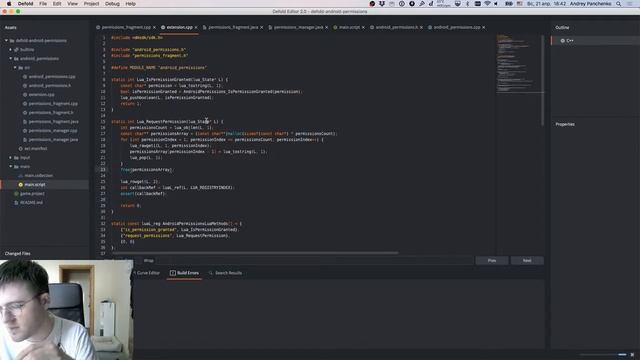Open the View menu

[72, 4]
